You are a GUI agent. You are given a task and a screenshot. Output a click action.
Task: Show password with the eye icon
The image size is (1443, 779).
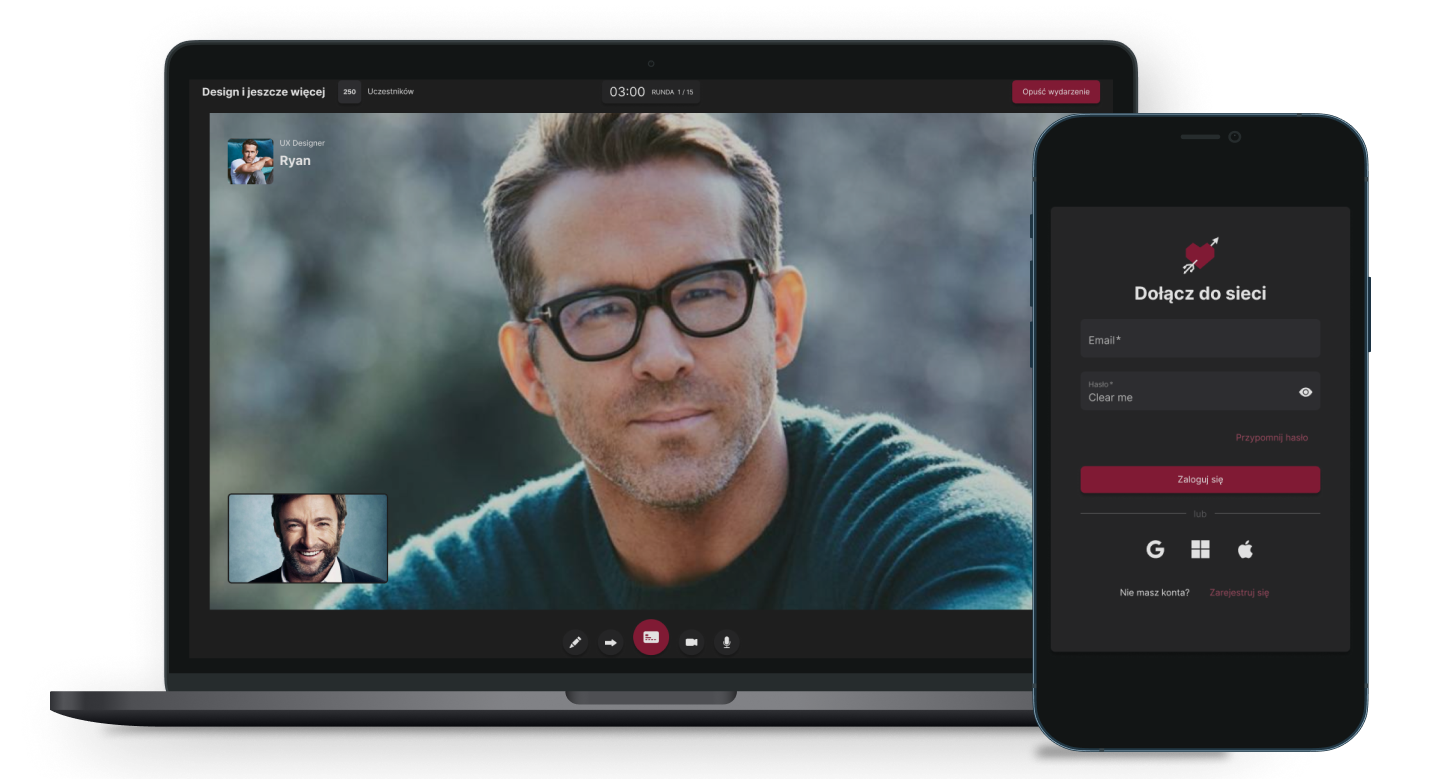point(1305,392)
